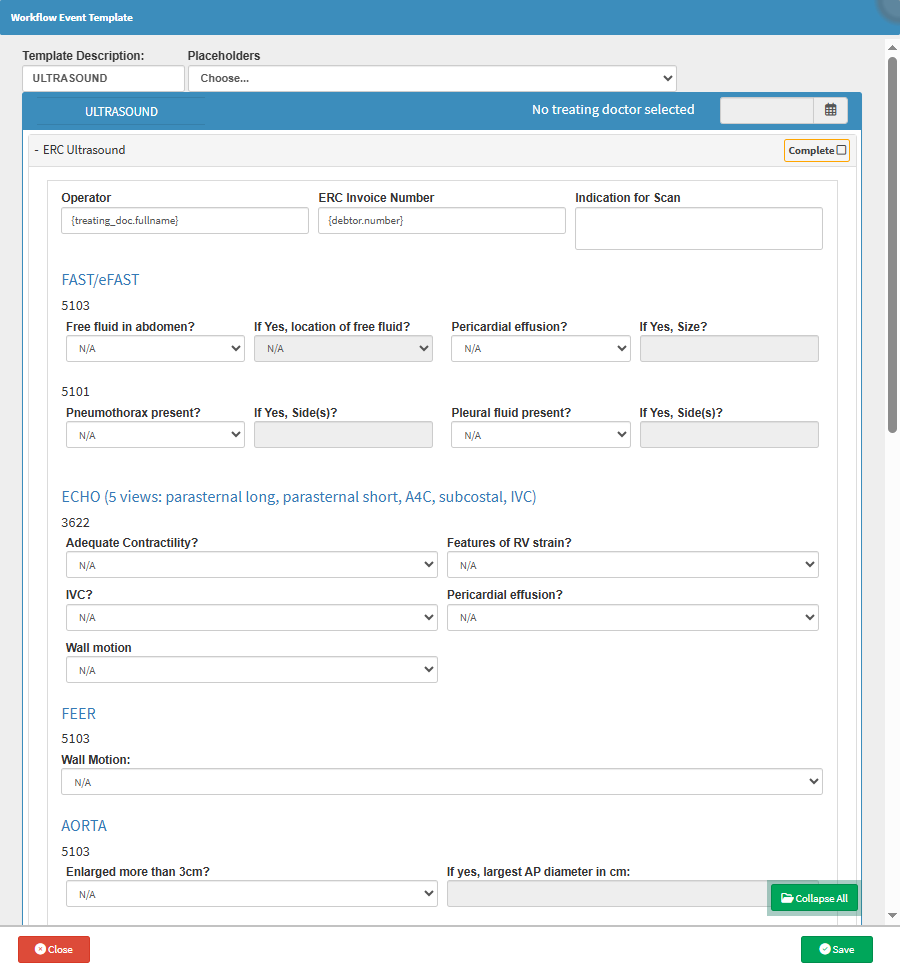Click the Indication for Scan text box
The image size is (900, 972).
pos(698,228)
